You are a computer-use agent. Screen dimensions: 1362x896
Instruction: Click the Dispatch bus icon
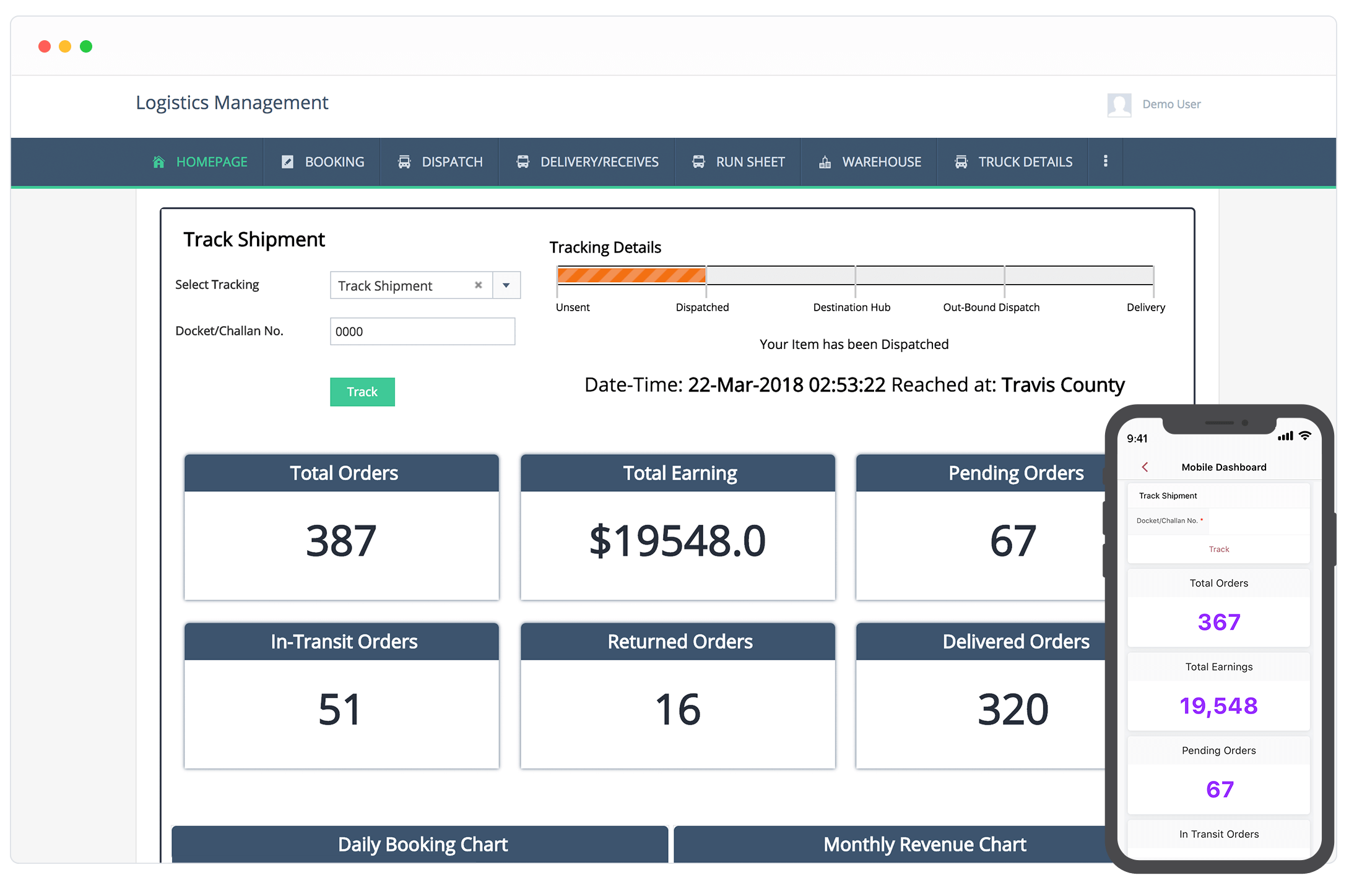click(404, 162)
